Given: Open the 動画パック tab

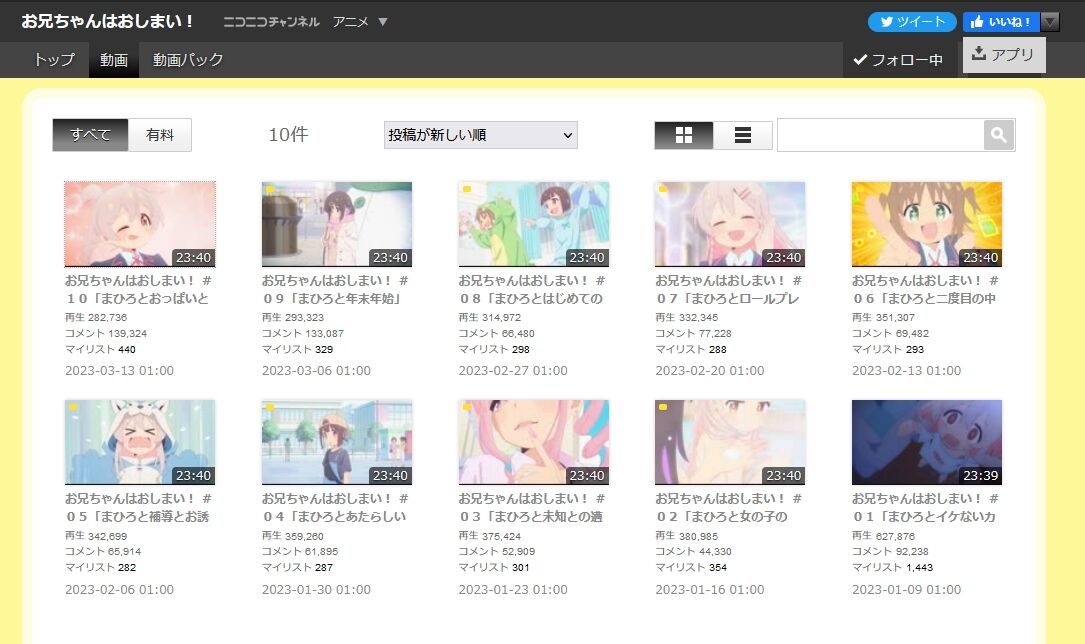Looking at the screenshot, I should (188, 60).
